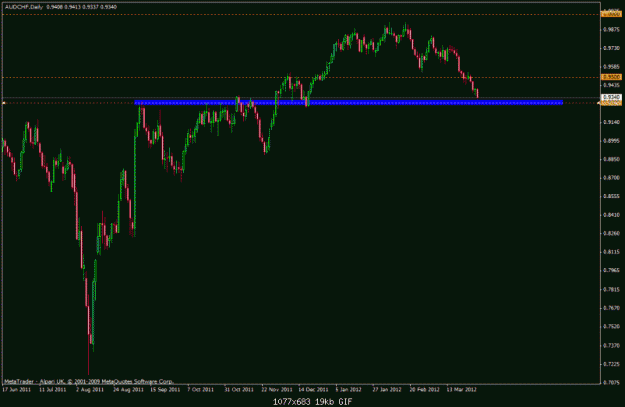Click the 5 Jan 2012 date label
The width and height of the screenshot is (625, 407).
pyautogui.click(x=348, y=389)
